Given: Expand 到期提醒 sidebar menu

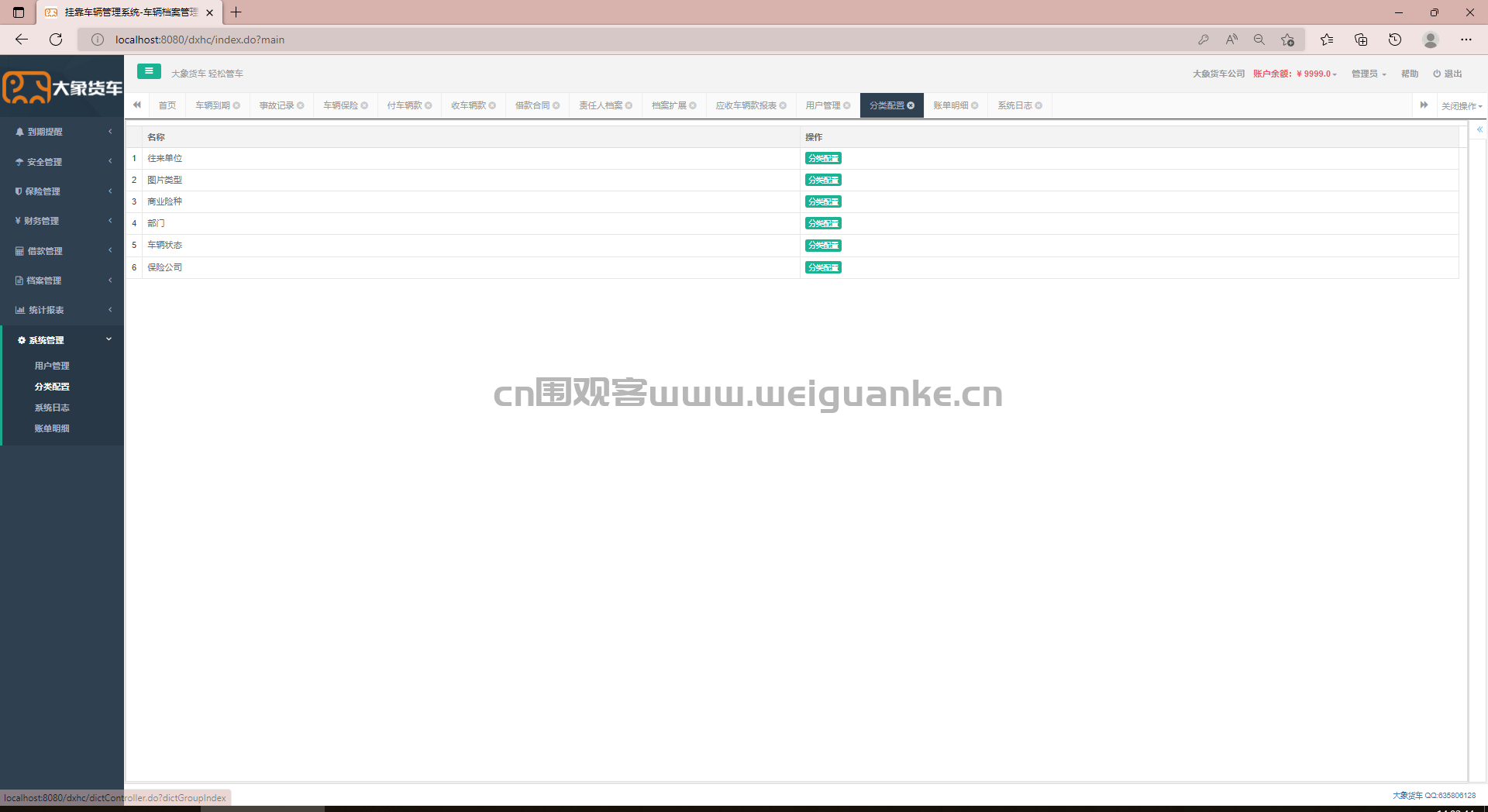Looking at the screenshot, I should tap(62, 132).
